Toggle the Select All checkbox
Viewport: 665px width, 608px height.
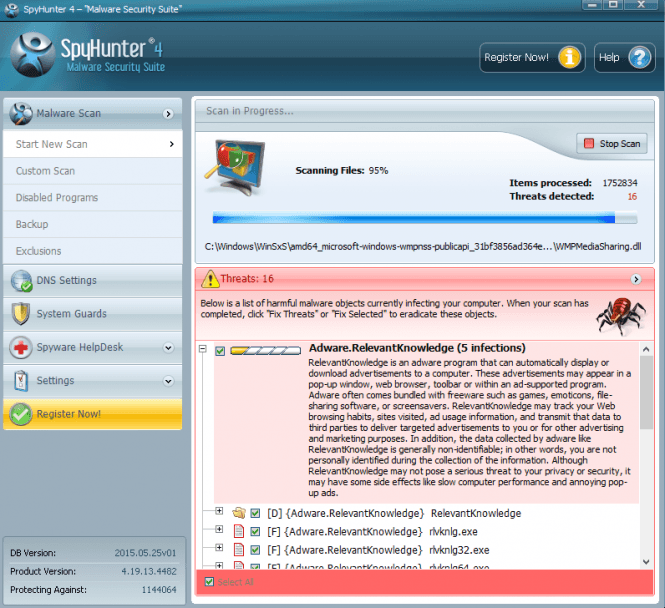coord(209,582)
